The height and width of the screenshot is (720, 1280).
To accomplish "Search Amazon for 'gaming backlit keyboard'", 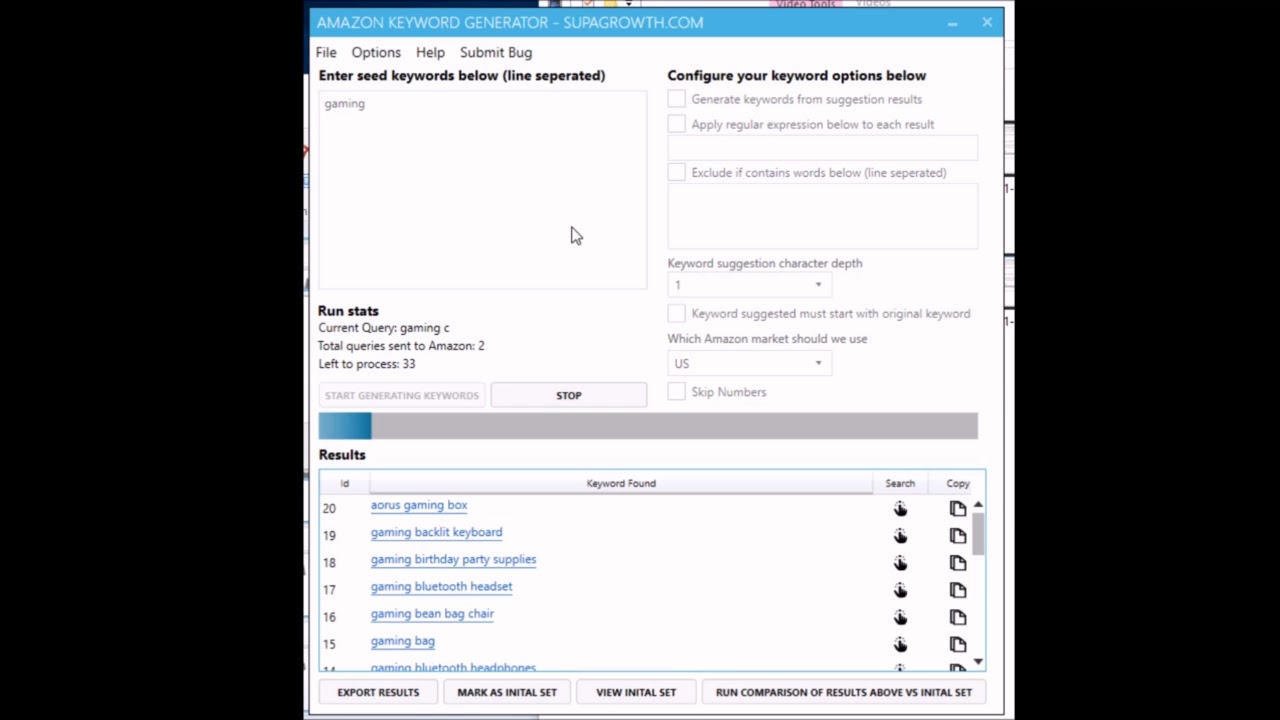I will click(900, 536).
